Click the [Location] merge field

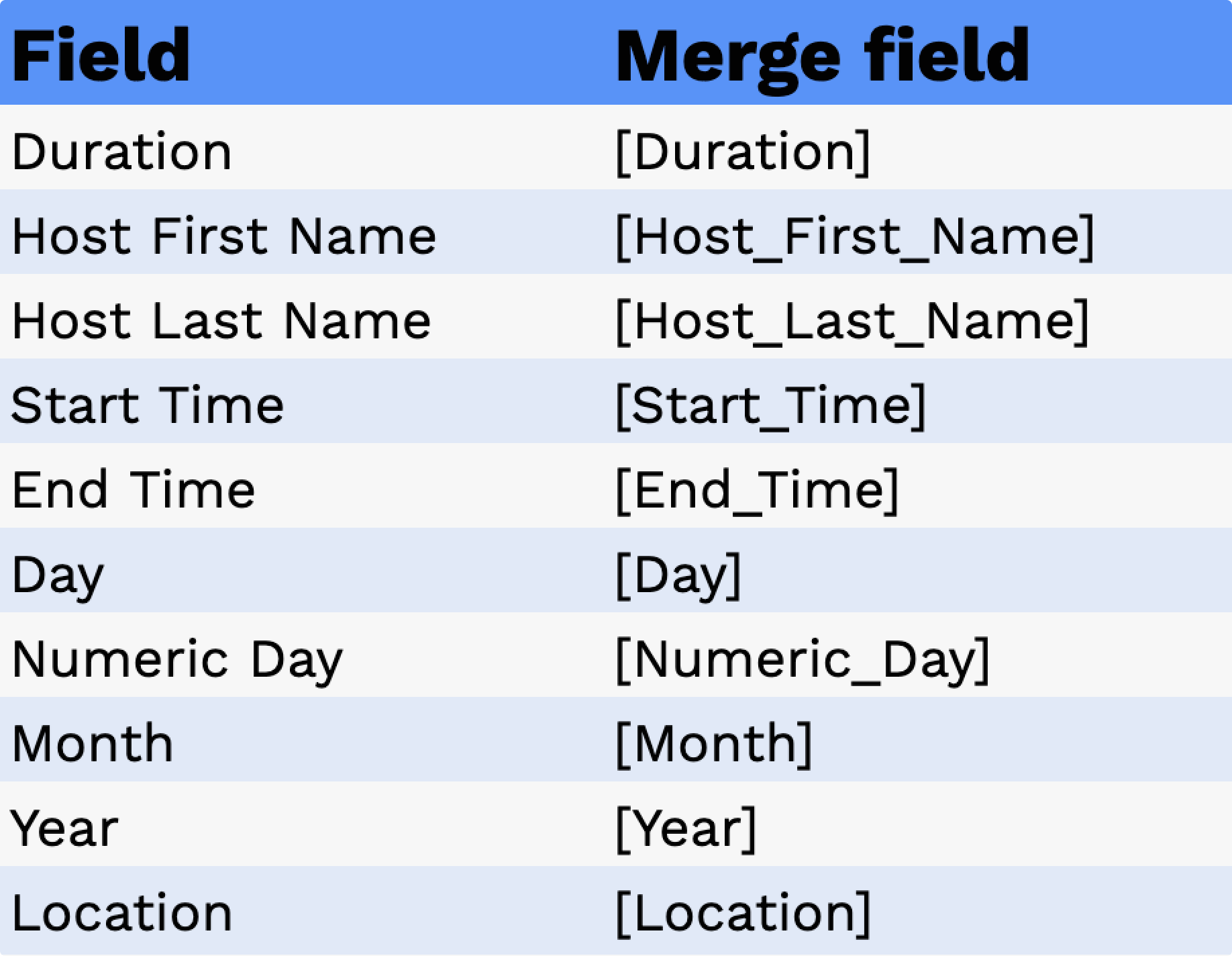pyautogui.click(x=743, y=914)
